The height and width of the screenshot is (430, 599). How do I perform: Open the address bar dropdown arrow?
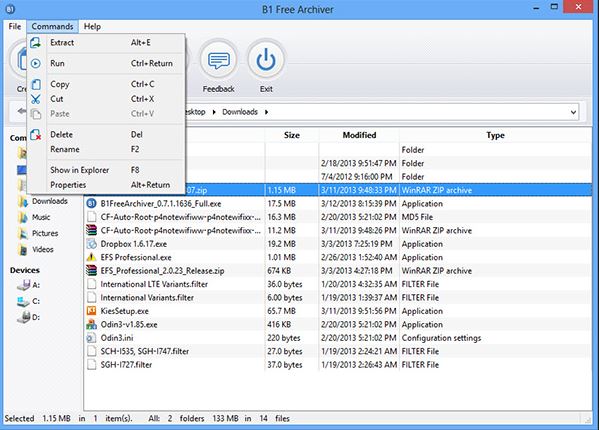[573, 112]
